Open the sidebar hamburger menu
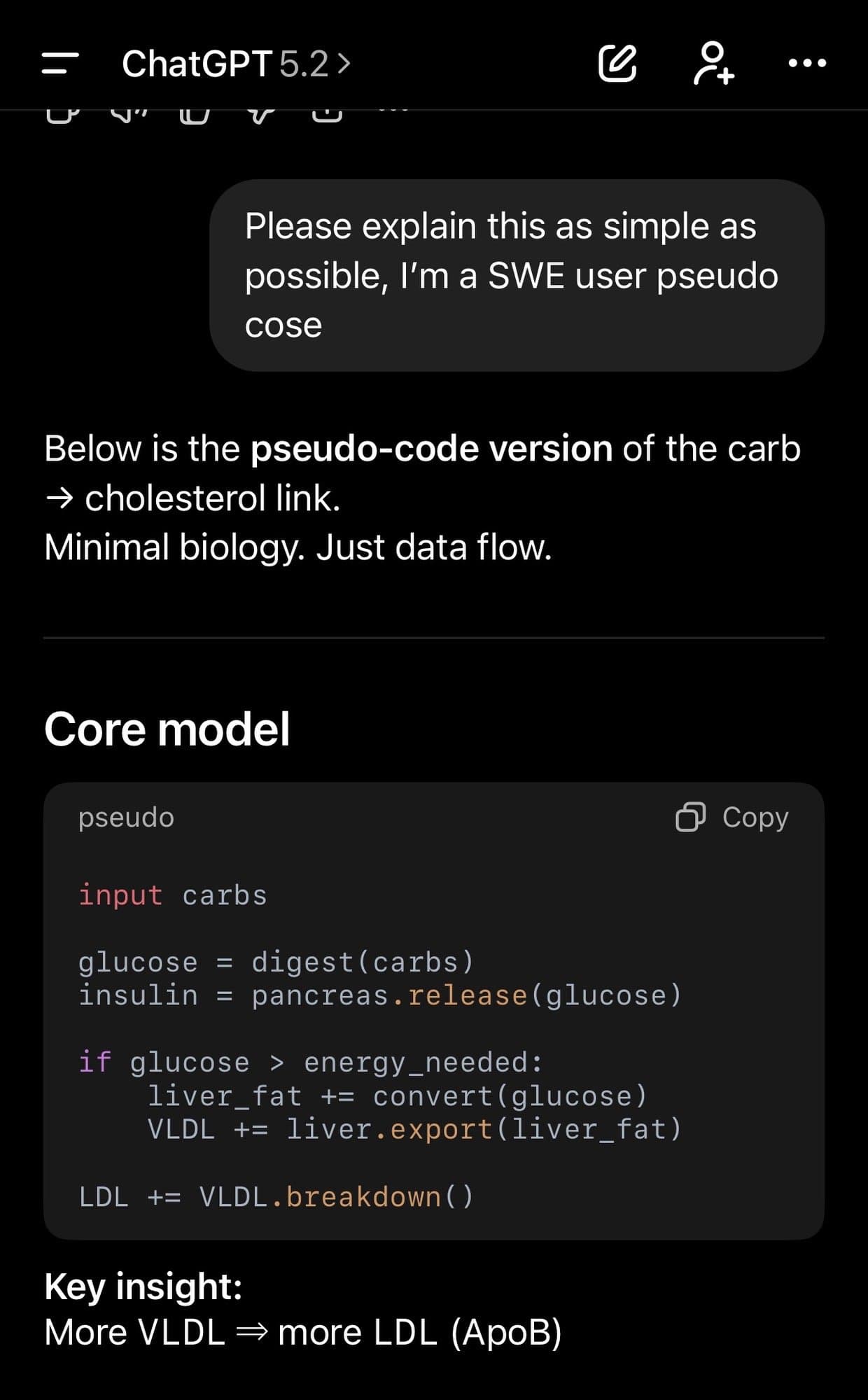Screen dimensions: 868x1400 (x=59, y=63)
